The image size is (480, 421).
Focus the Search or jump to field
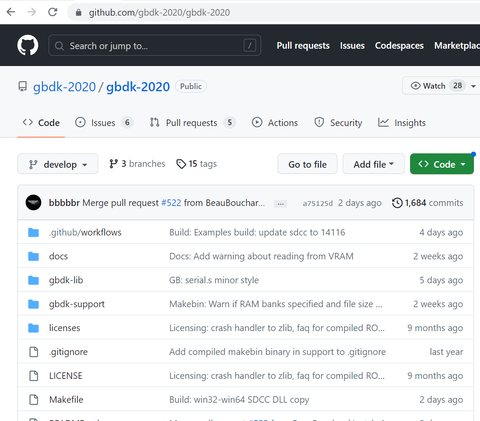(x=155, y=45)
